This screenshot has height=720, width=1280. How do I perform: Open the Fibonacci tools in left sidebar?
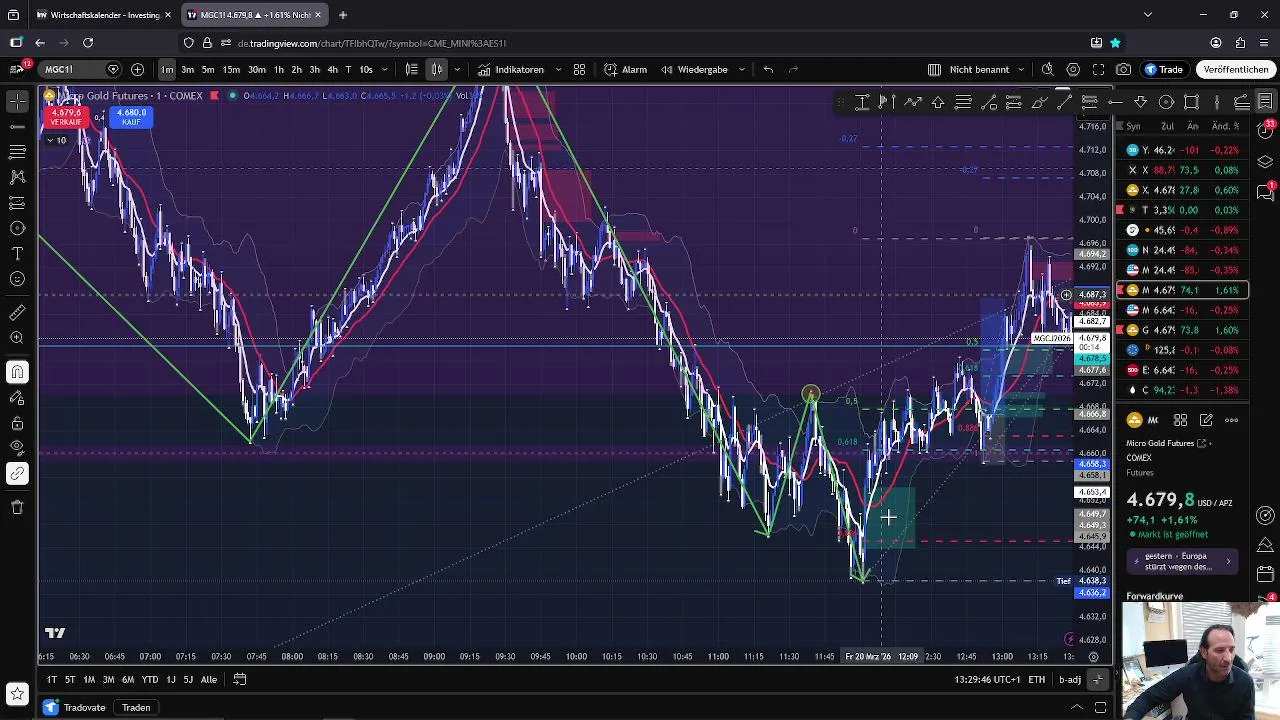pos(17,151)
